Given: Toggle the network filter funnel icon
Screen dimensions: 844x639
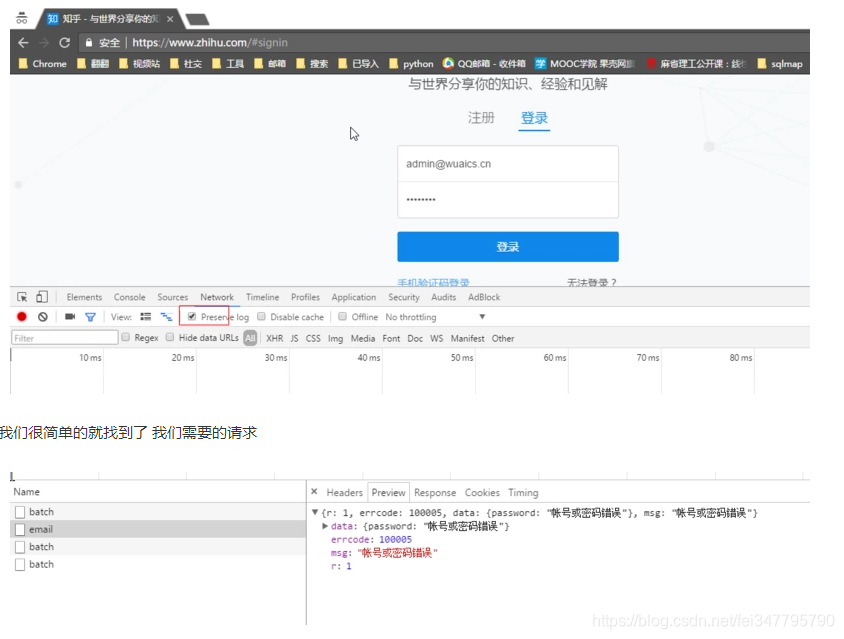Looking at the screenshot, I should (90, 317).
